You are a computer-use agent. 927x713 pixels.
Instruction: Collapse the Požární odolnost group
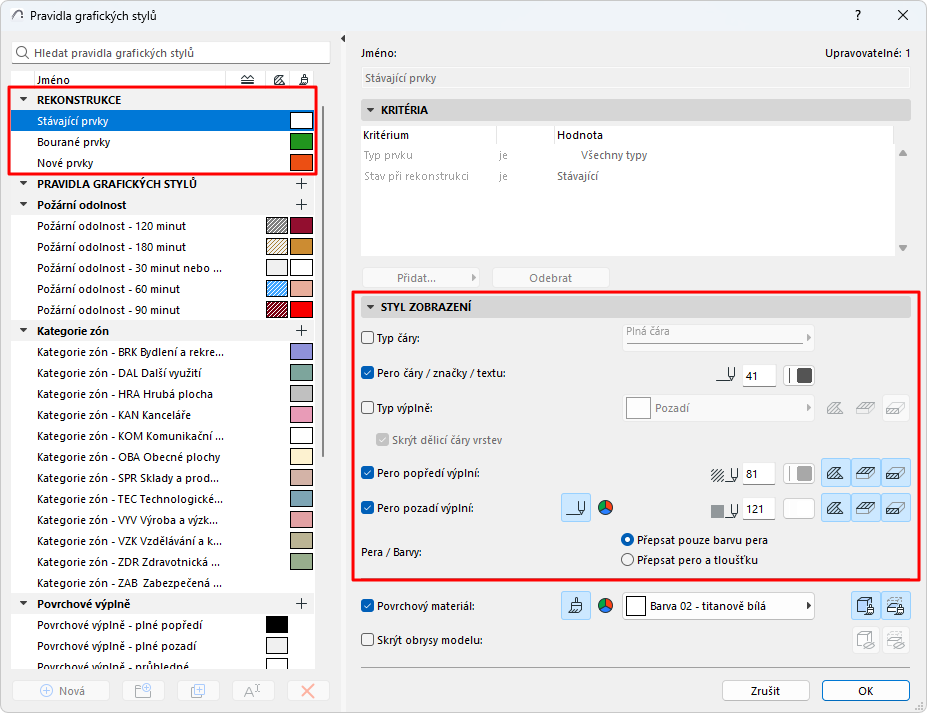click(x=24, y=205)
